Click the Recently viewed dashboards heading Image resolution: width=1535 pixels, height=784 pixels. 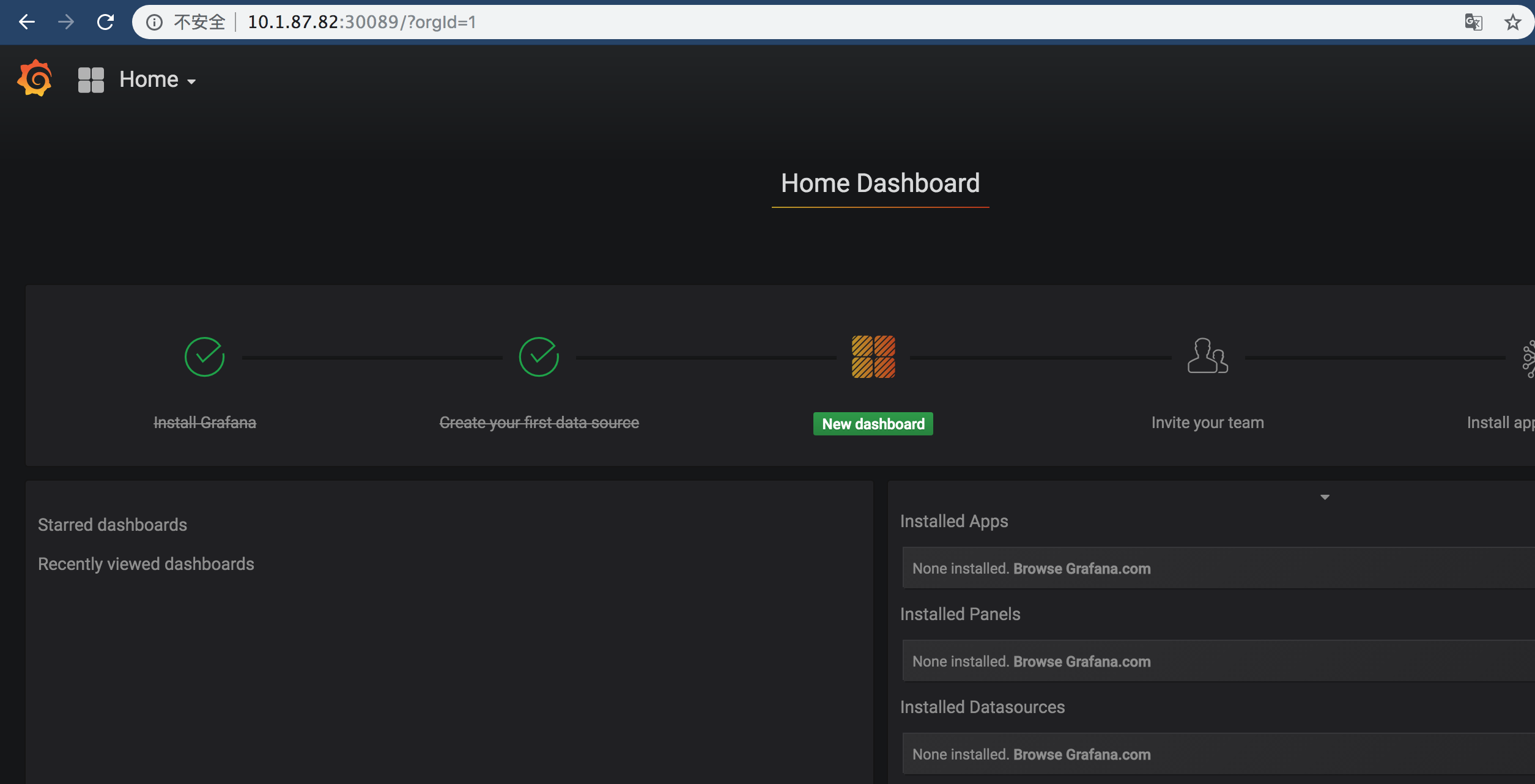[146, 564]
